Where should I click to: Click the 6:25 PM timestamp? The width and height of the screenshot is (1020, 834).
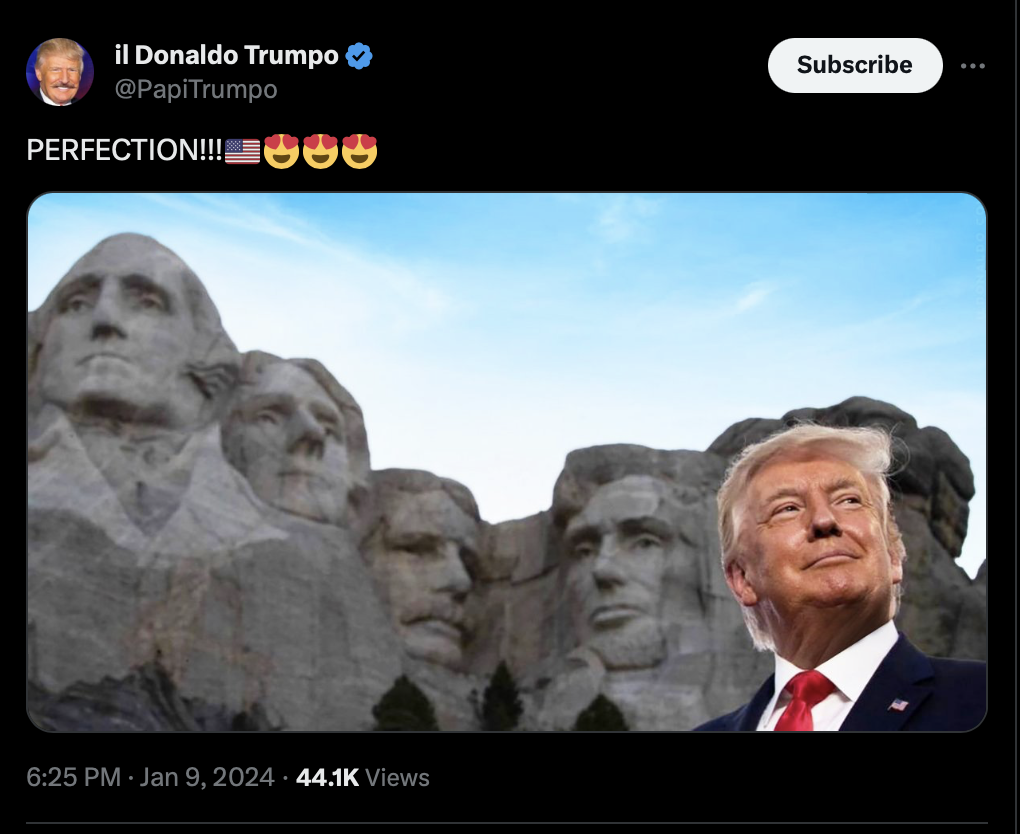[x=74, y=777]
